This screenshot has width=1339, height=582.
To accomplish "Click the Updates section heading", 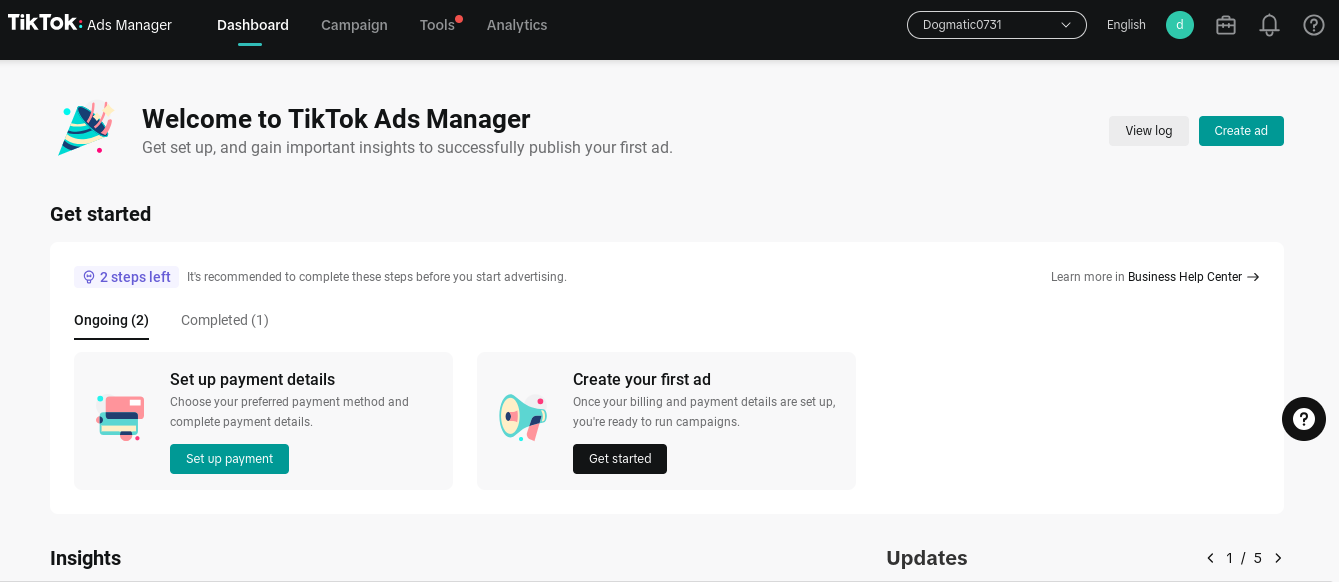I will point(927,558).
